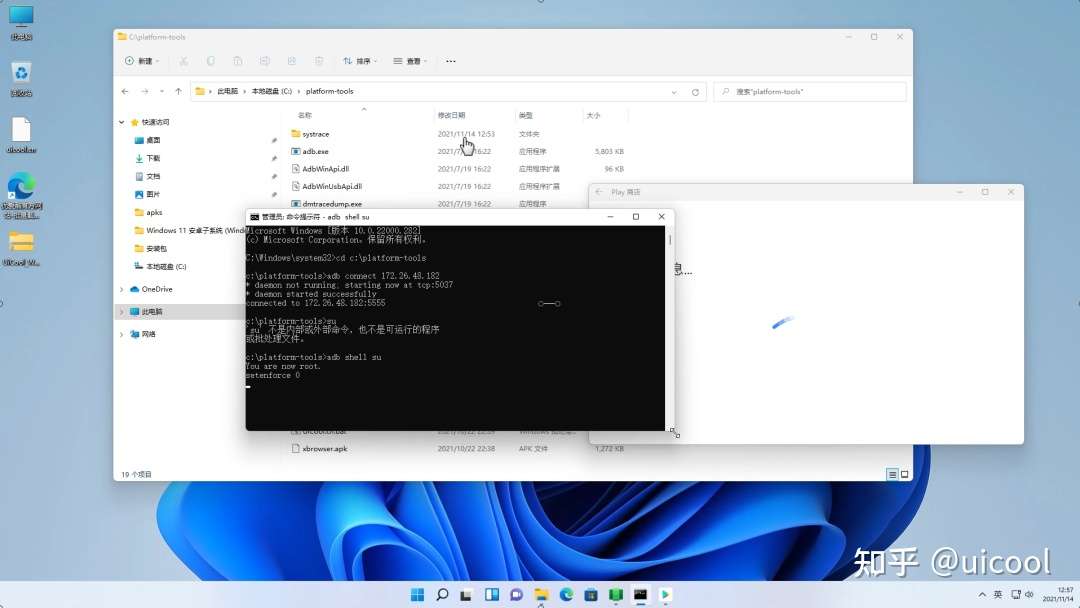The height and width of the screenshot is (608, 1080).
Task: Open Microsoft Store on taskbar
Action: pyautogui.click(x=591, y=594)
